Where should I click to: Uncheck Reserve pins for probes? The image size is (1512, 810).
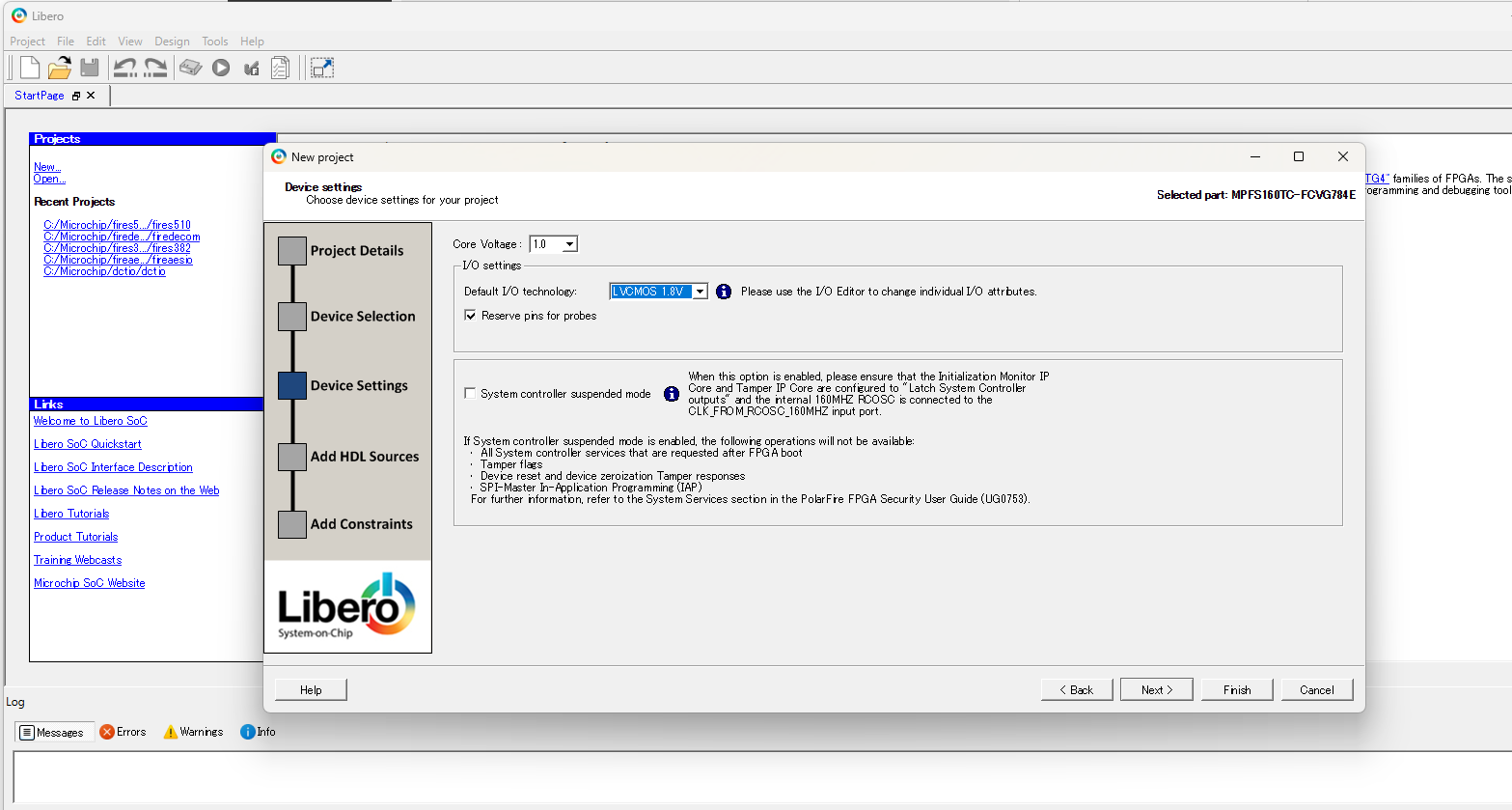(x=470, y=316)
